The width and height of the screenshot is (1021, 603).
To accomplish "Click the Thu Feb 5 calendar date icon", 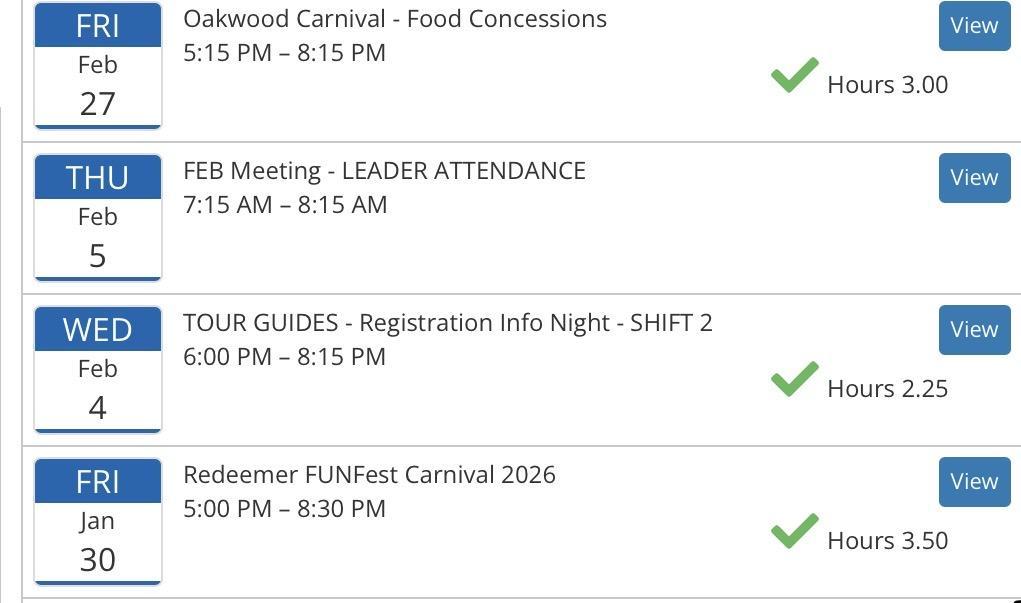I will click(x=98, y=218).
